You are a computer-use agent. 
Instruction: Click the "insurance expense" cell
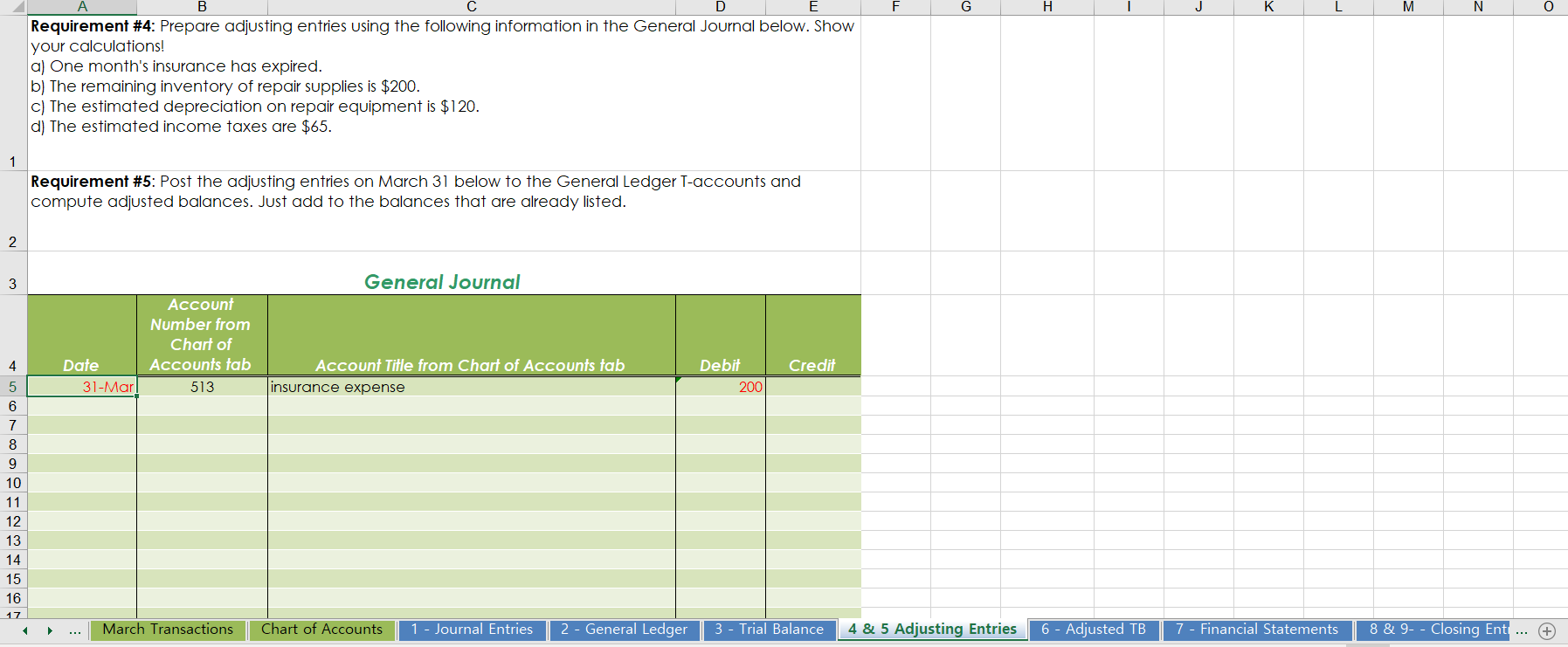472,386
